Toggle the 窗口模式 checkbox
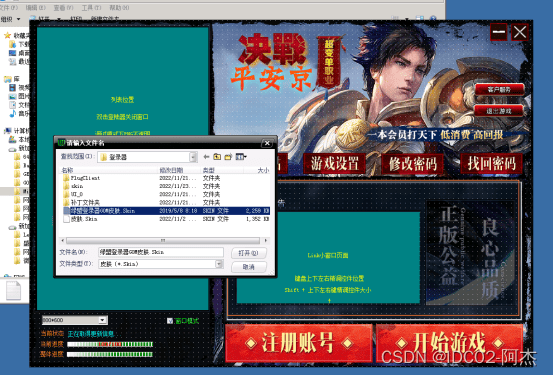 pyautogui.click(x=170, y=321)
